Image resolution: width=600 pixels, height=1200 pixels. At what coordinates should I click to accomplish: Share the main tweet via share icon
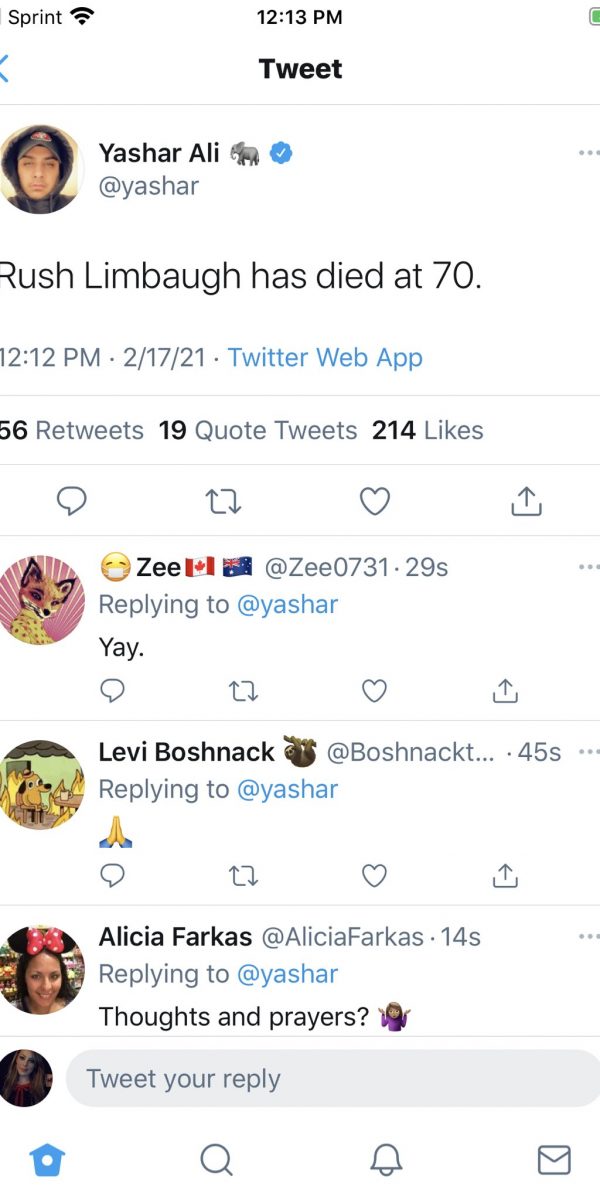click(x=526, y=501)
